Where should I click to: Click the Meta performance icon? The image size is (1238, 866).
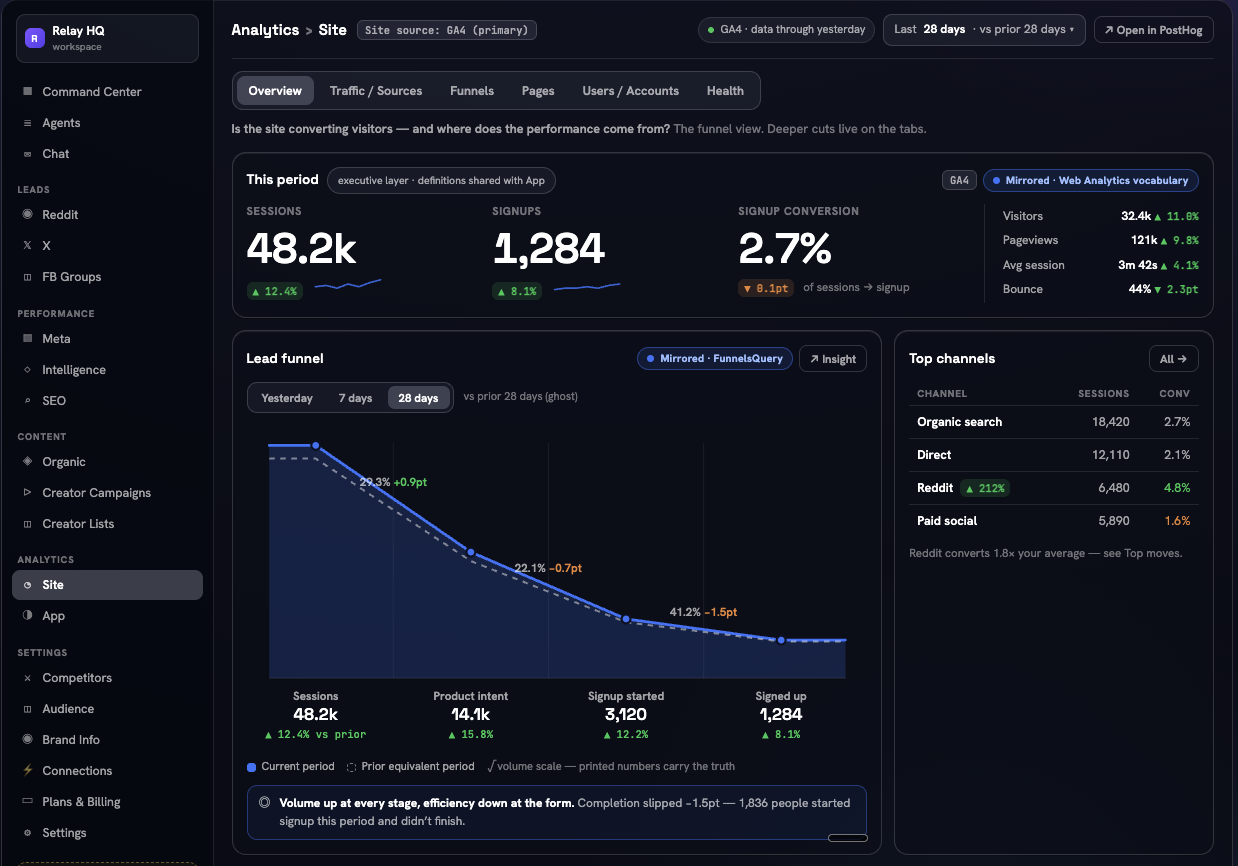coord(27,339)
